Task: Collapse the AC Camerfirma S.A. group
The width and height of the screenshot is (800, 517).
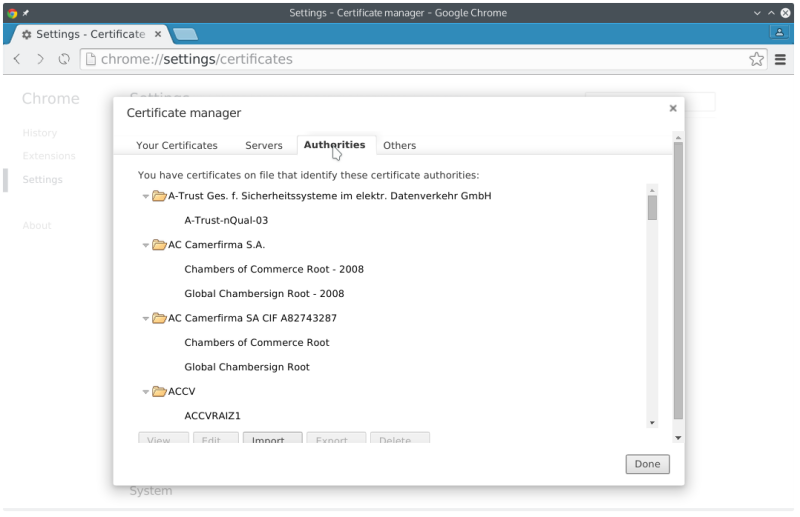Action: click(x=146, y=245)
